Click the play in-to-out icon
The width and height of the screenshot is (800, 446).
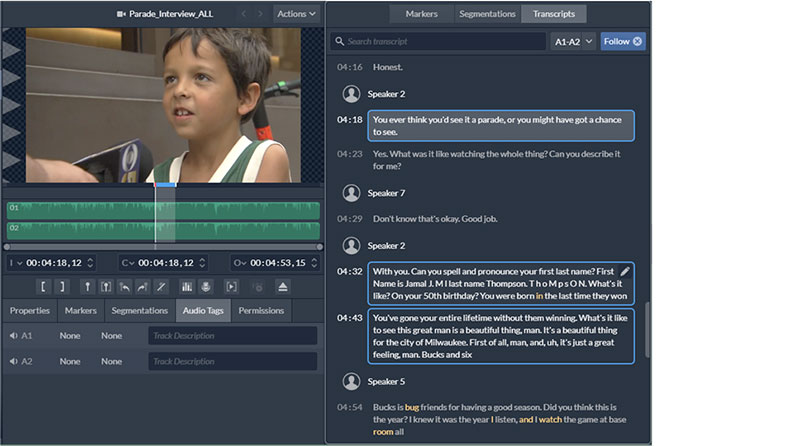click(231, 287)
